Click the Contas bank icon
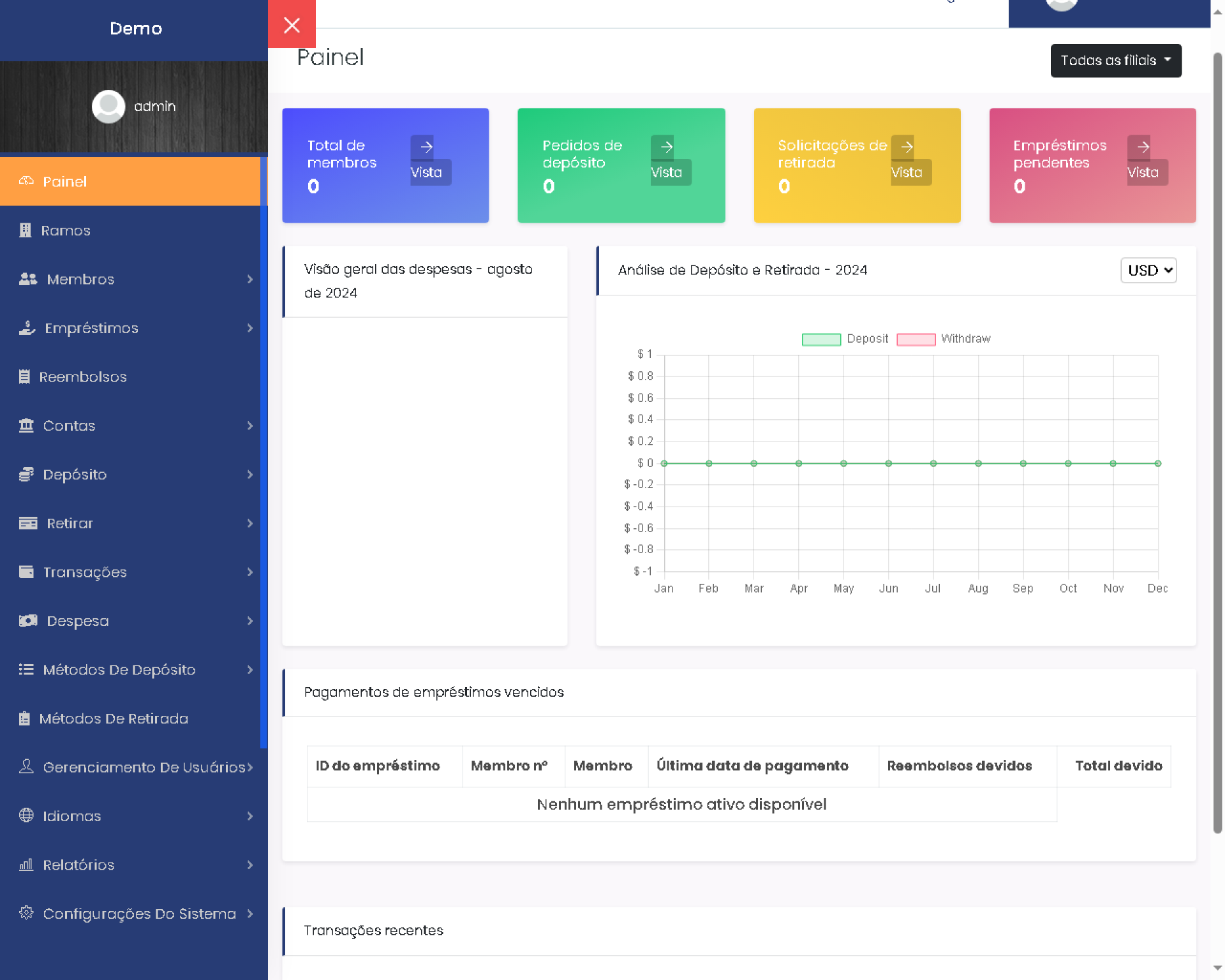The width and height of the screenshot is (1225, 980). [x=26, y=426]
